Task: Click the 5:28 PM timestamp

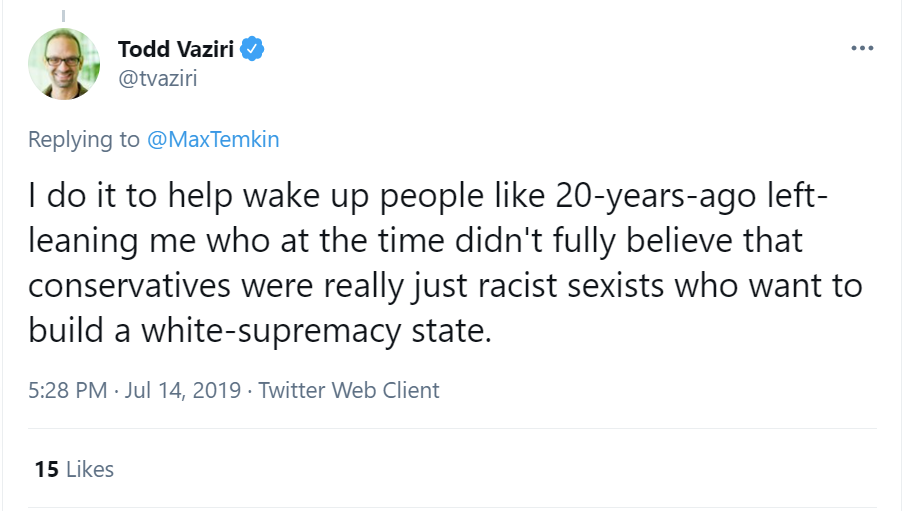Action: (67, 390)
